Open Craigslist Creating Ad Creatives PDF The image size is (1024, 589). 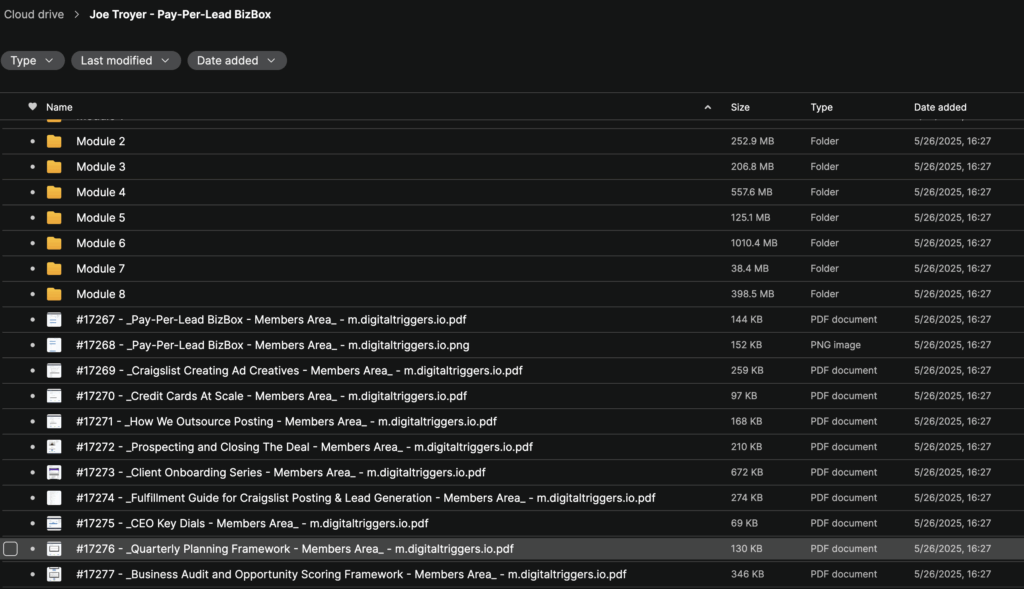point(299,370)
